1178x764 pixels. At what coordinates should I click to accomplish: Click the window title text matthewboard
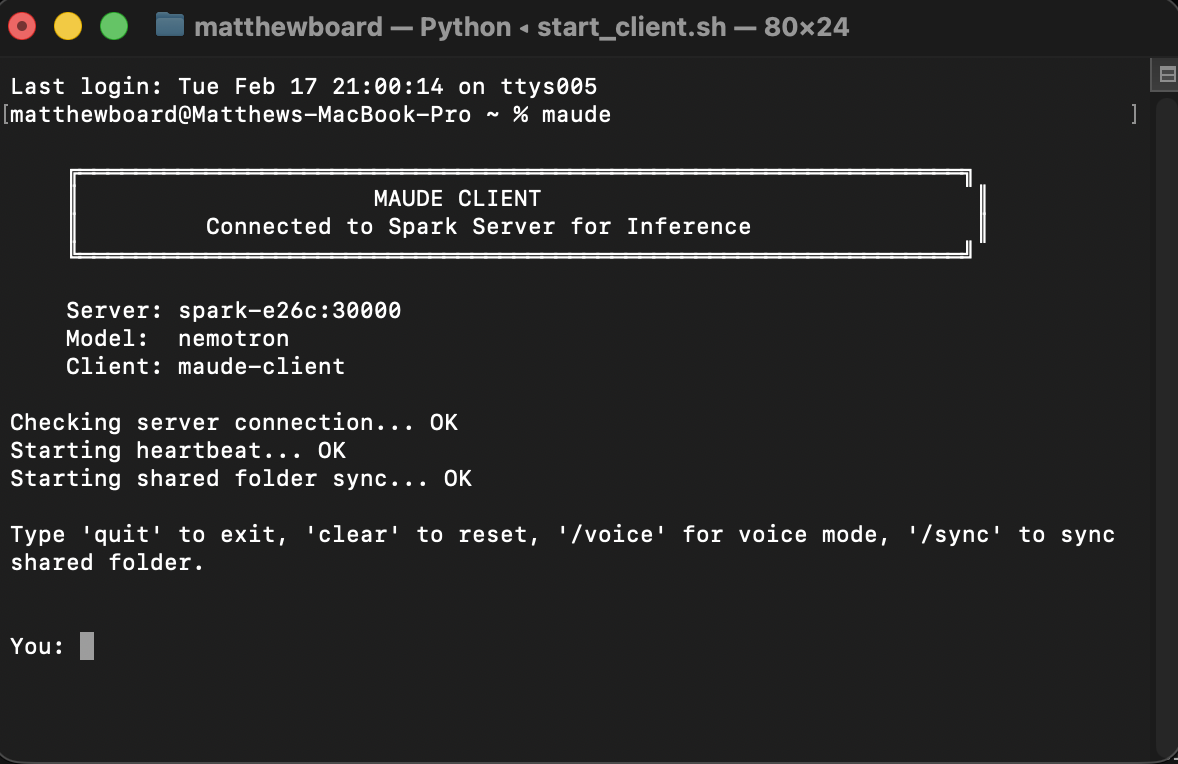(x=288, y=26)
